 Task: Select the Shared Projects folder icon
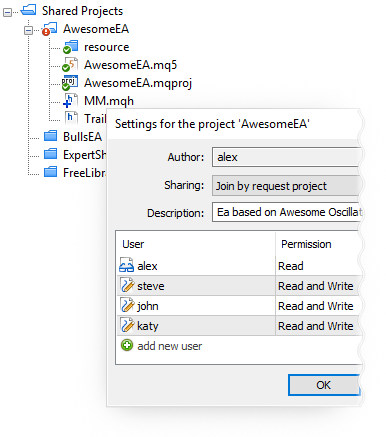tap(28, 10)
